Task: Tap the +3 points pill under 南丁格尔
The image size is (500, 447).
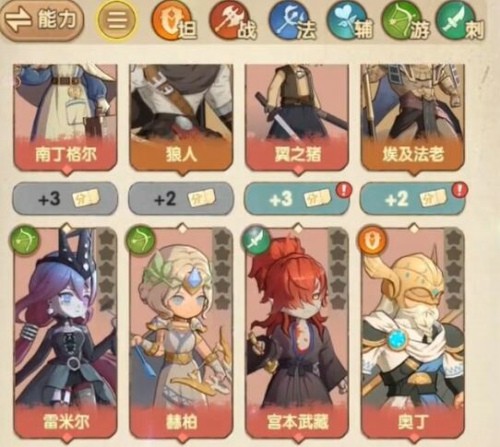Action: (x=65, y=199)
